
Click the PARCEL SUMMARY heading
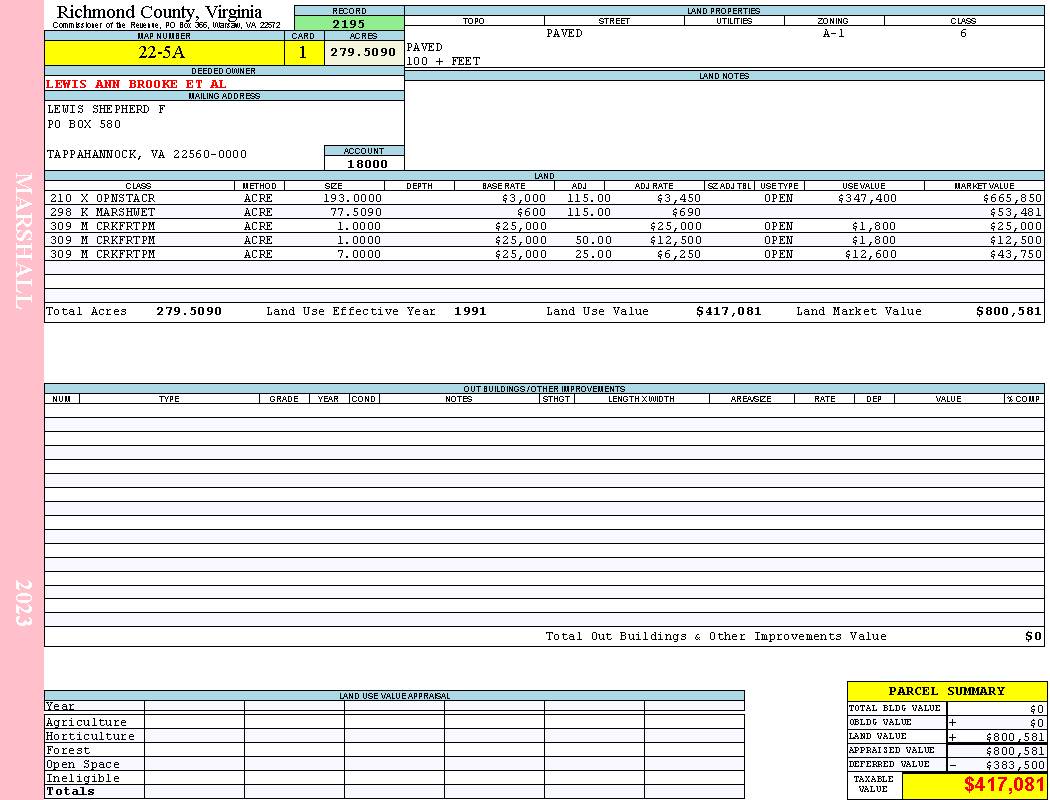coord(946,691)
